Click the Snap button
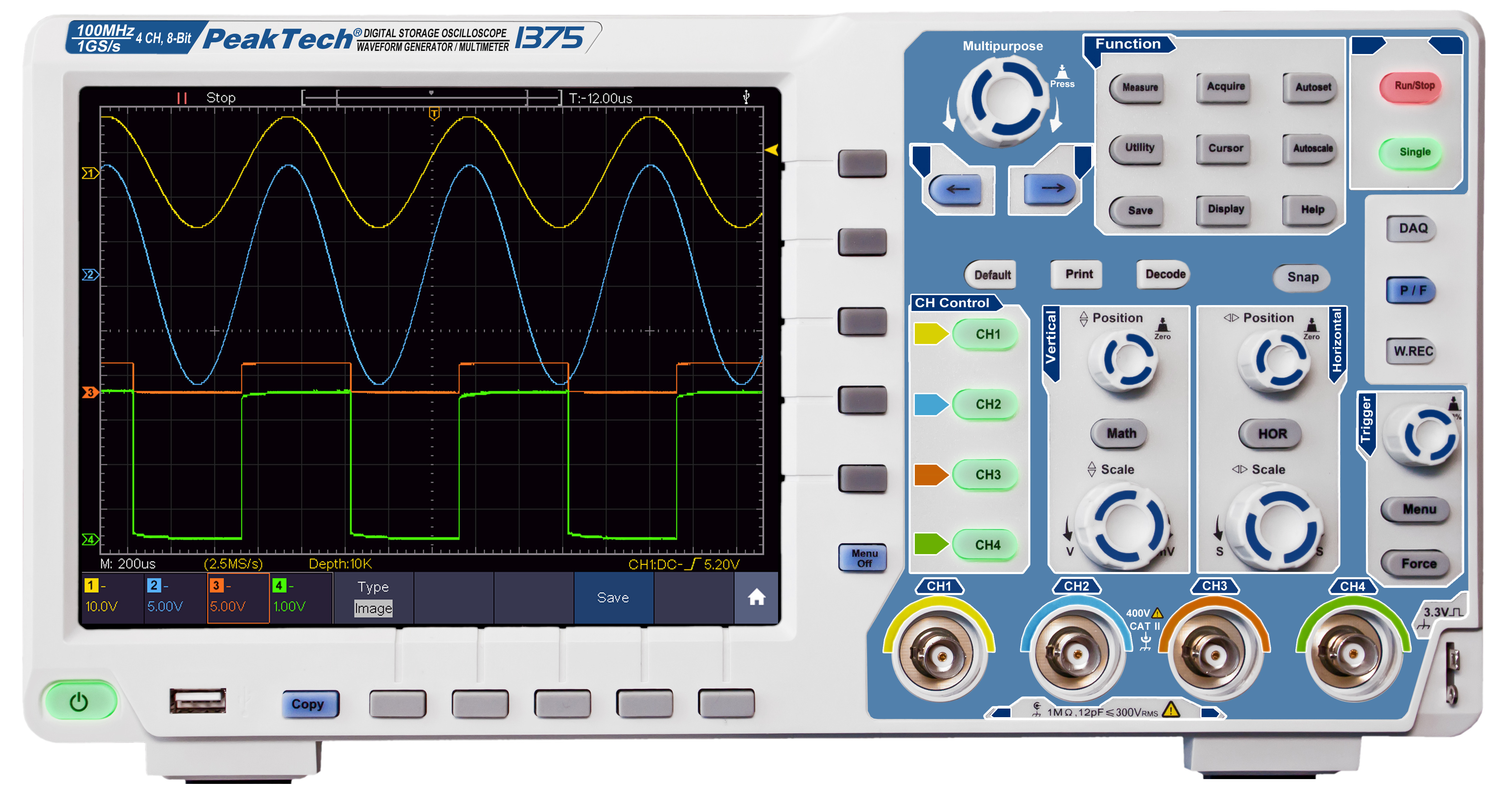Image resolution: width=1512 pixels, height=798 pixels. click(1302, 277)
